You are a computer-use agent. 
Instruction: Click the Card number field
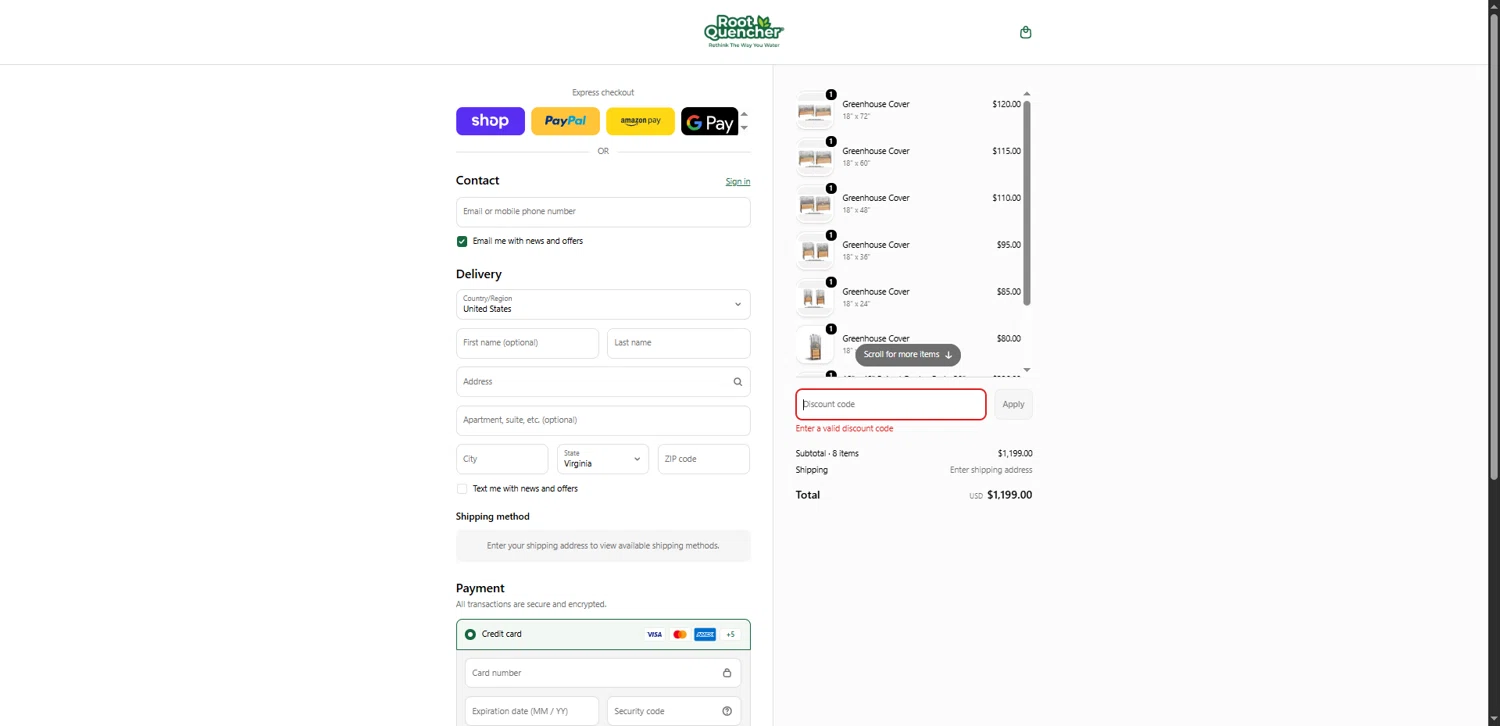click(603, 673)
